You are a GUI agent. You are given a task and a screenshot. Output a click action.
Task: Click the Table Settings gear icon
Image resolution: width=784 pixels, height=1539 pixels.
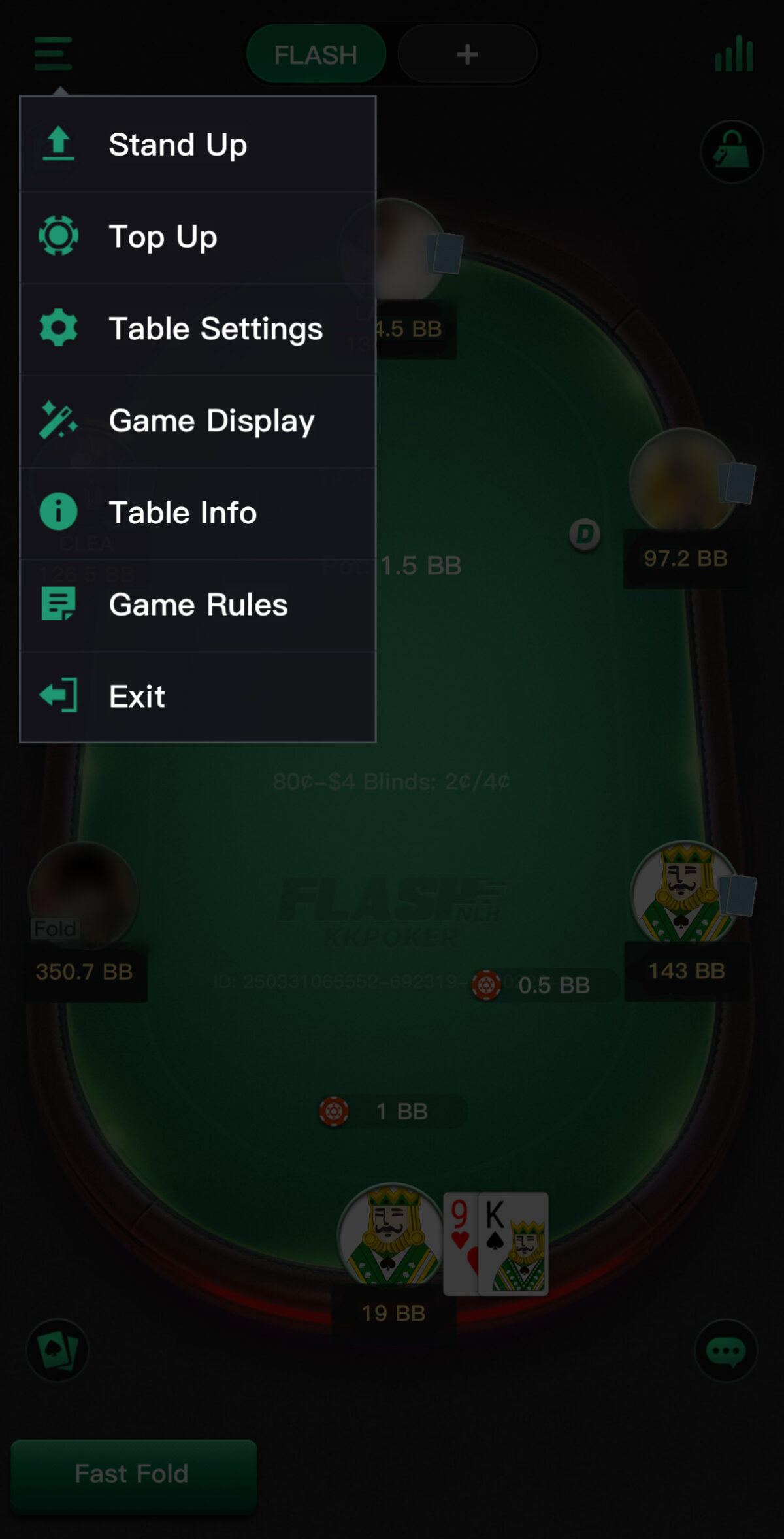pyautogui.click(x=58, y=328)
